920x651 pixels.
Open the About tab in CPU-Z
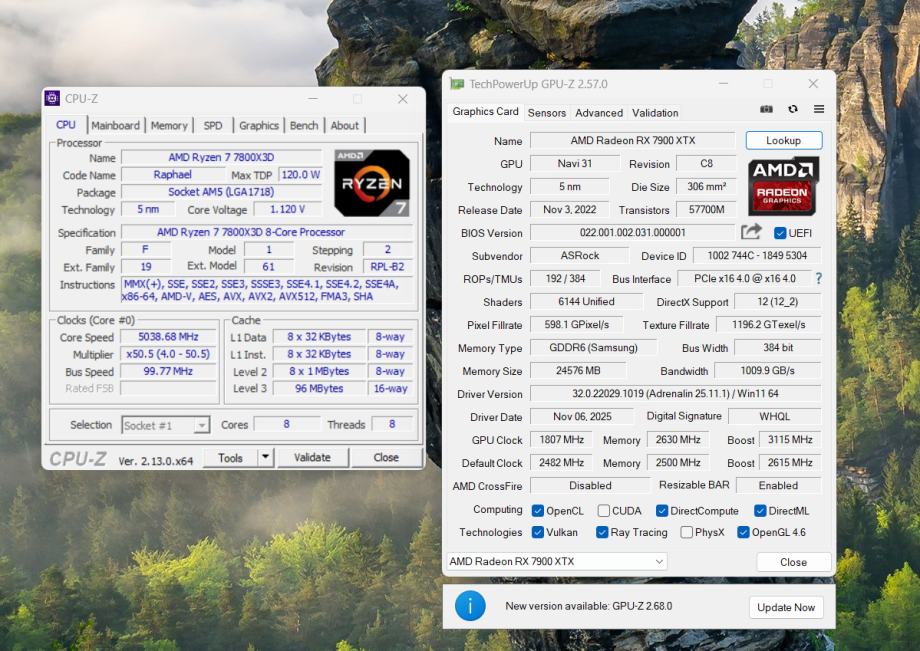coord(344,126)
